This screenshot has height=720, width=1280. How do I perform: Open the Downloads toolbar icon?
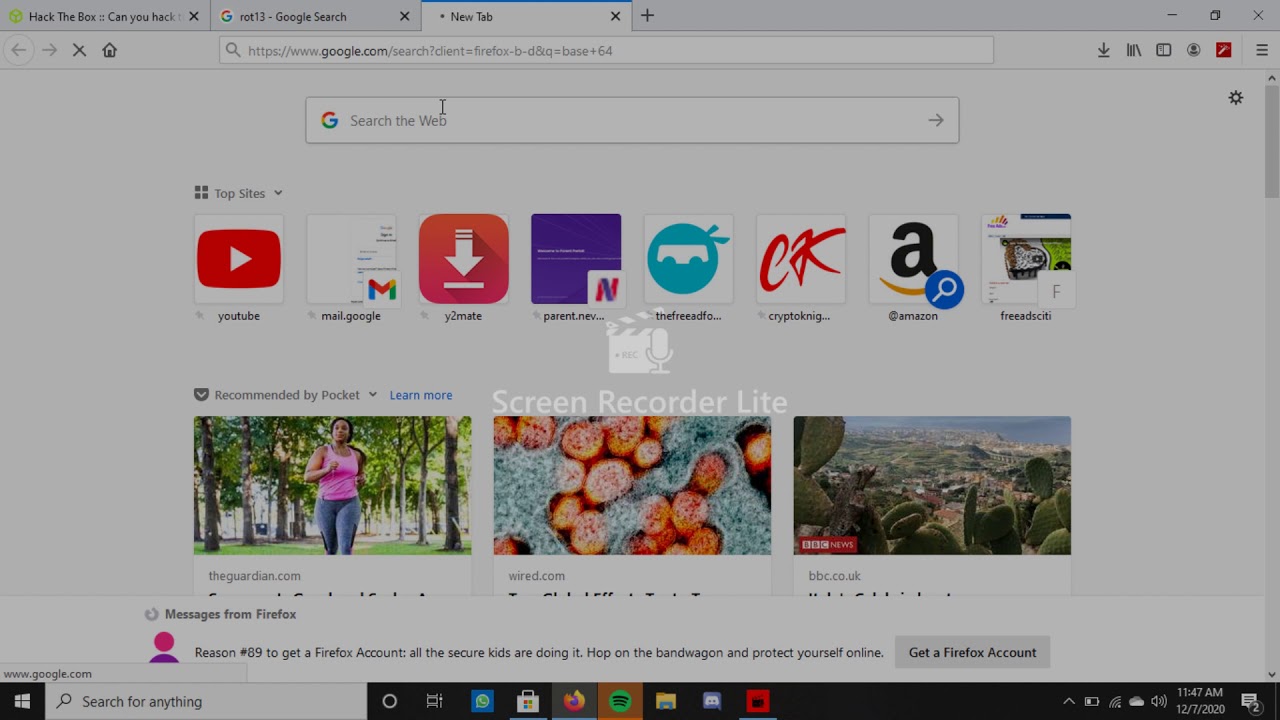(x=1104, y=50)
